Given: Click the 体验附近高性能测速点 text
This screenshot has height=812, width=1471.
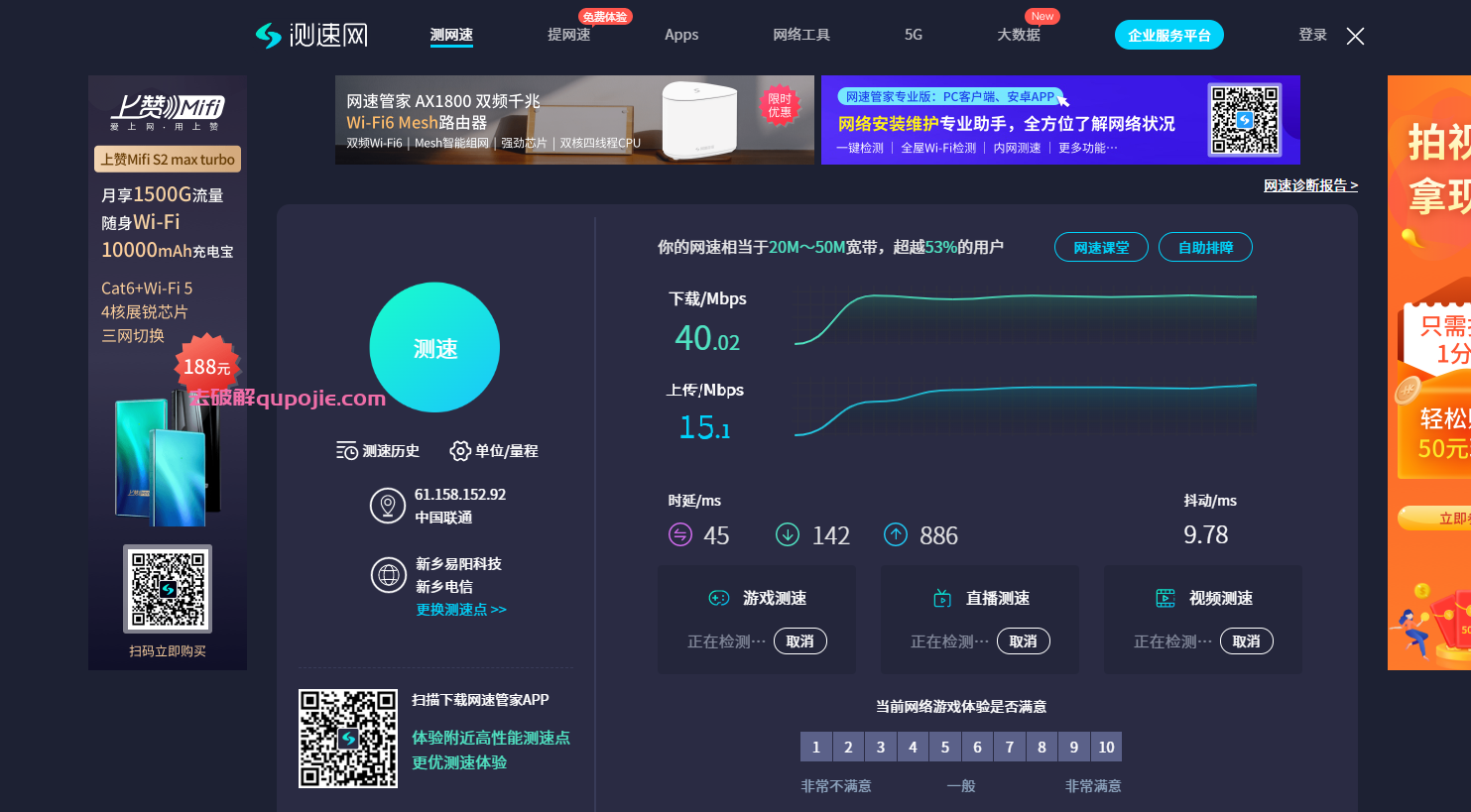Looking at the screenshot, I should pyautogui.click(x=491, y=738).
